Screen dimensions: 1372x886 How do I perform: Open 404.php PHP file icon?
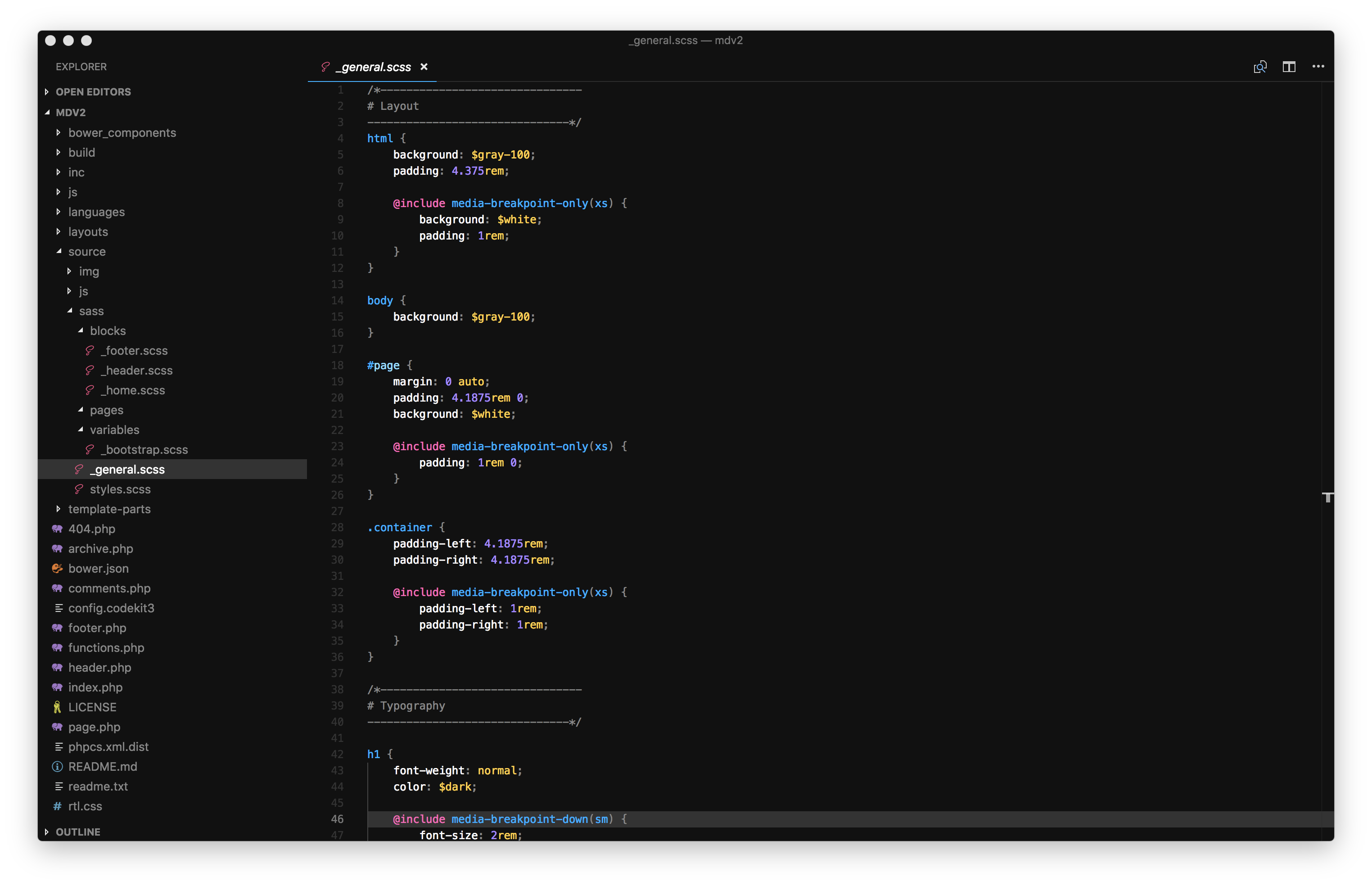pyautogui.click(x=57, y=529)
